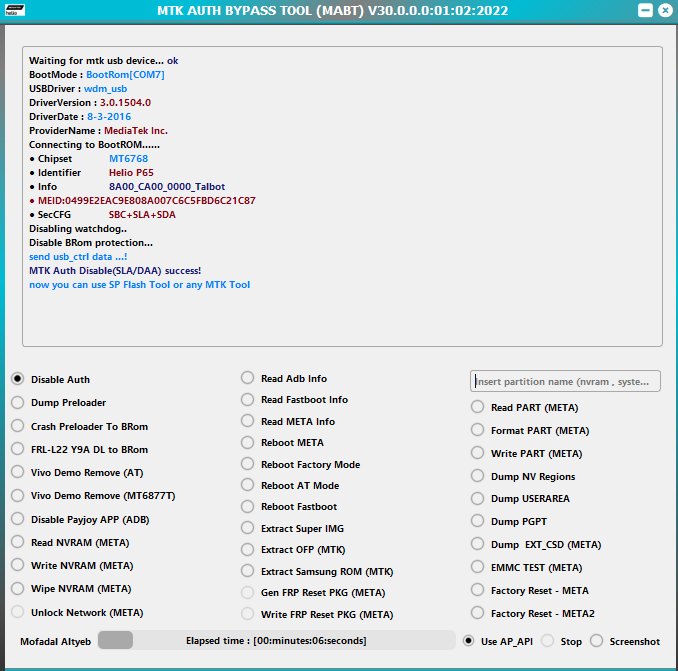The height and width of the screenshot is (671, 678).
Task: Choose Vivo Demo Remove (AT)
Action: (17, 472)
